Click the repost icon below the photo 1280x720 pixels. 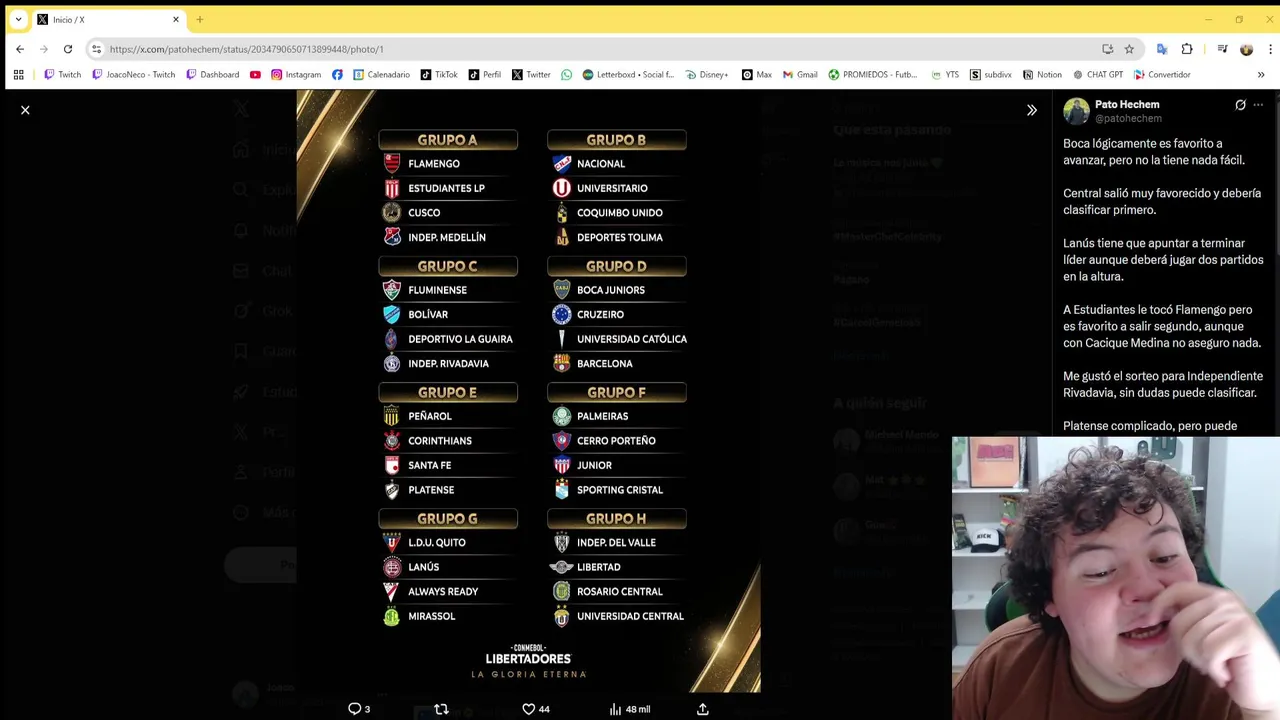click(x=441, y=709)
